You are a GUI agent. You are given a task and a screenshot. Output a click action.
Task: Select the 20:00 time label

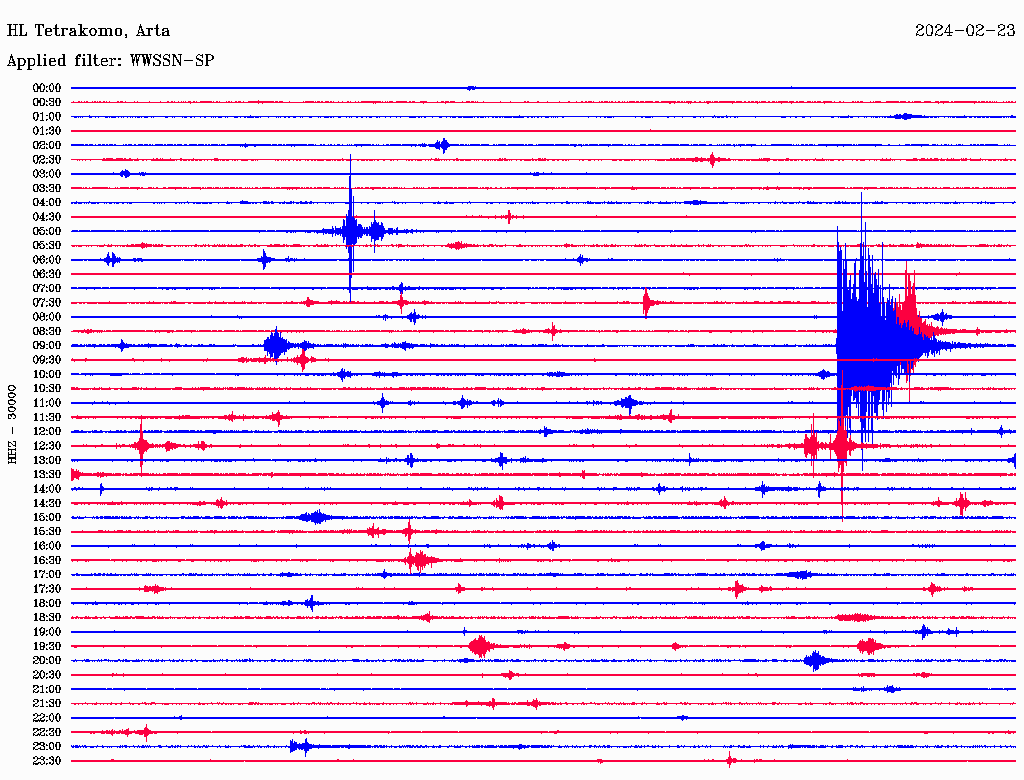[47, 660]
